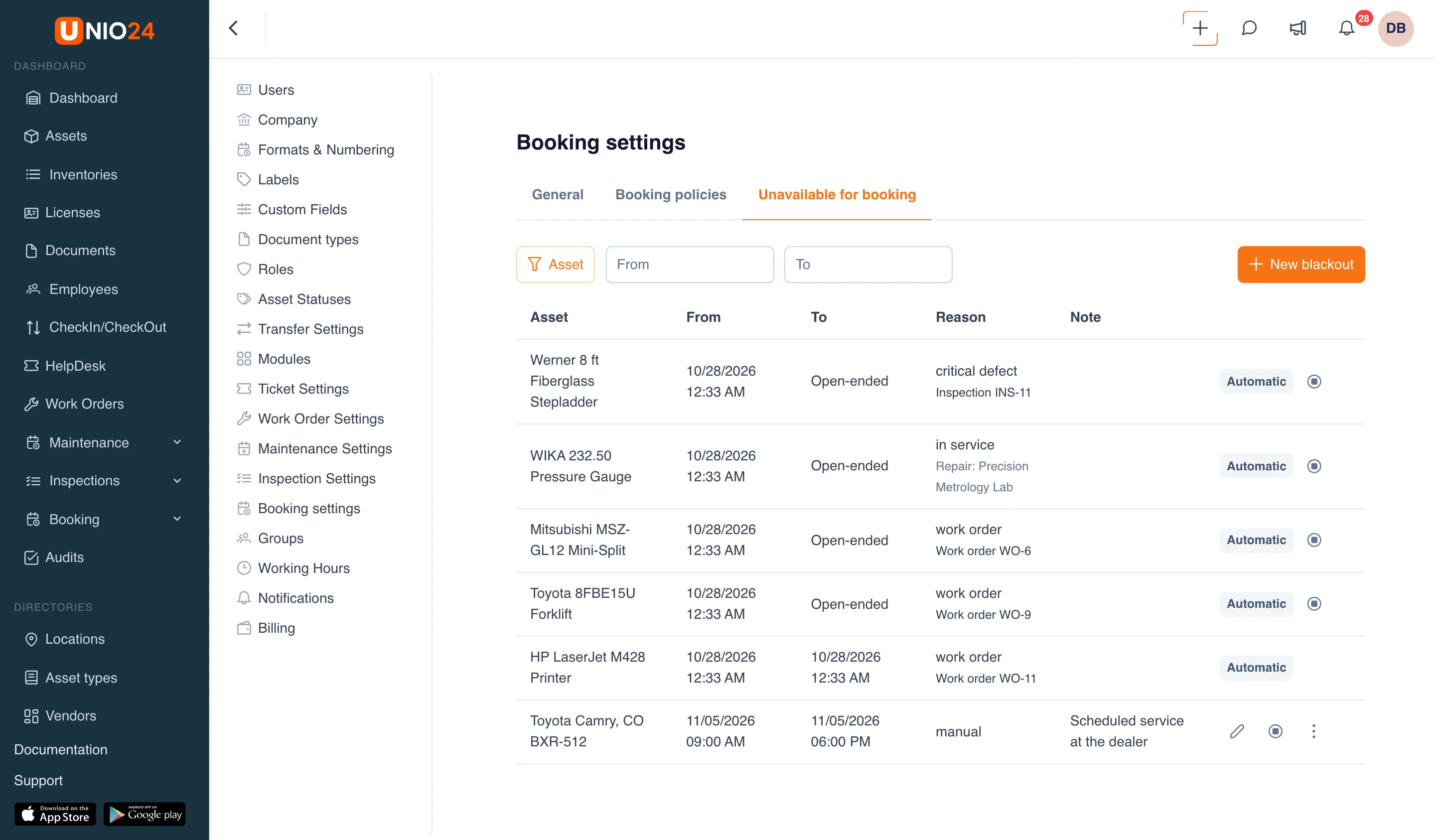Switch to the Booking policies tab

tap(671, 195)
